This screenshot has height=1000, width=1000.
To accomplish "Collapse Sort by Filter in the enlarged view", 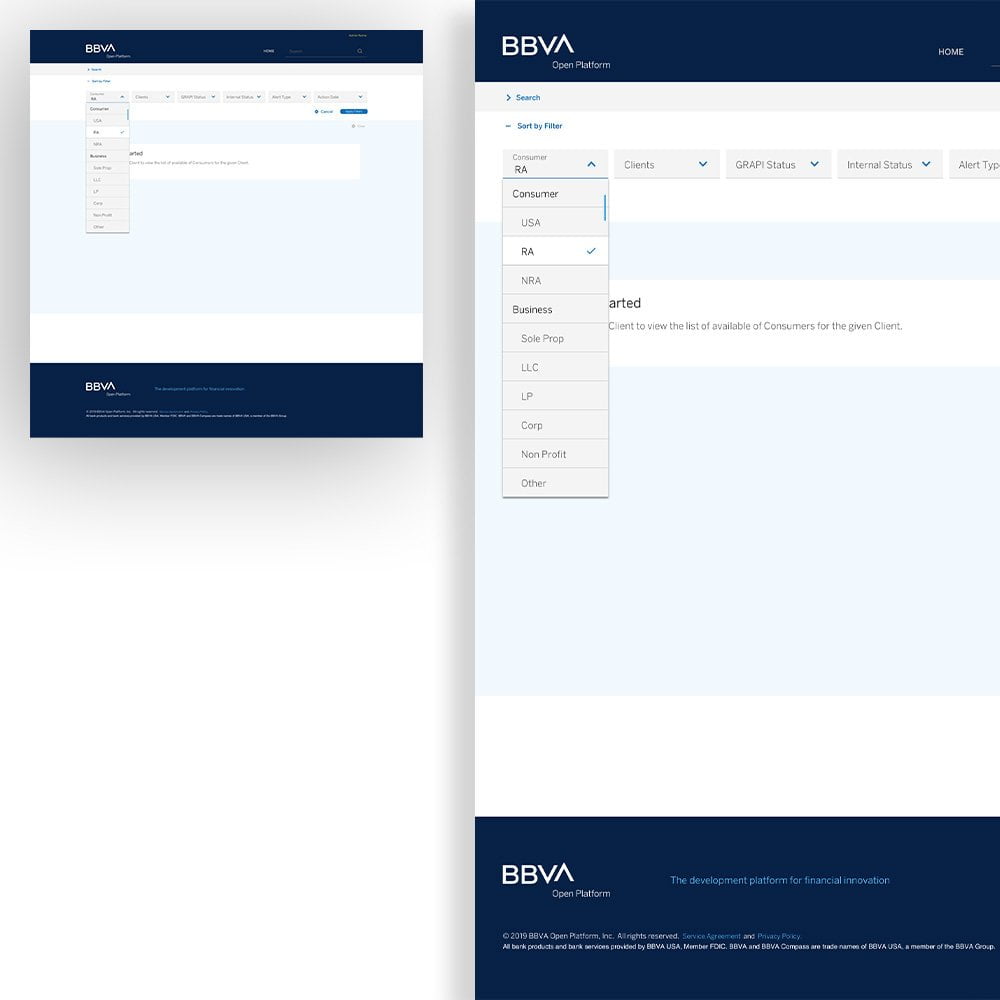I will click(508, 126).
